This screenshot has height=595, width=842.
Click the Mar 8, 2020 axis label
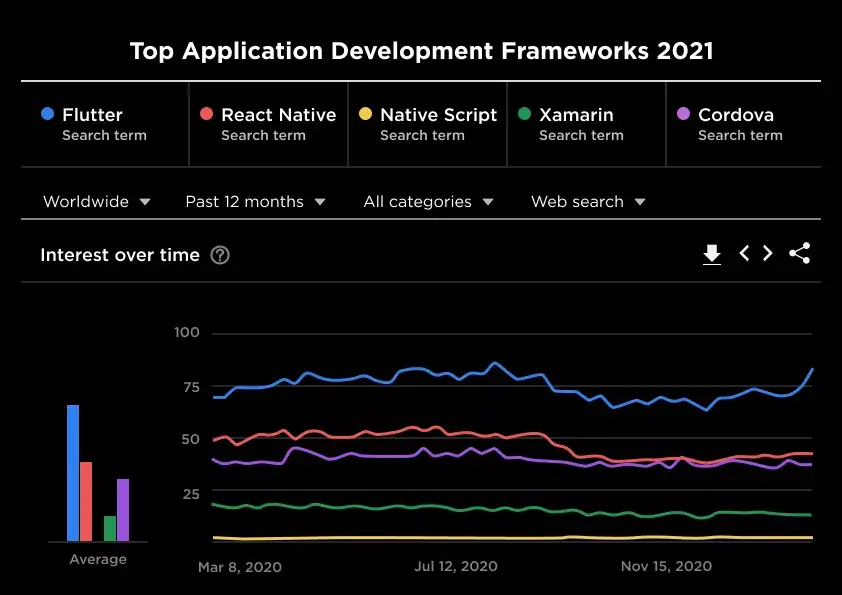[239, 567]
